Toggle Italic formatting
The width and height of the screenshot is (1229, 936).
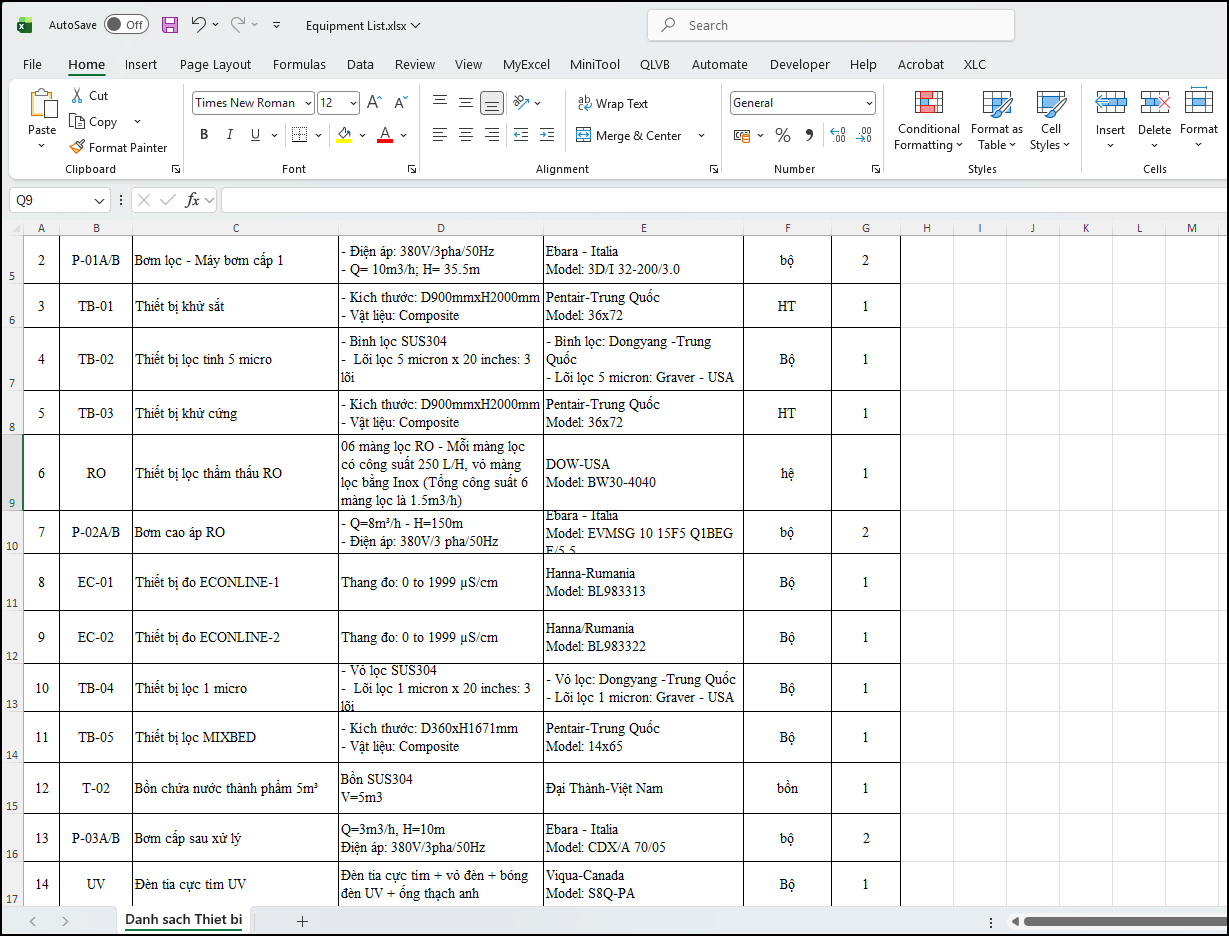(230, 135)
